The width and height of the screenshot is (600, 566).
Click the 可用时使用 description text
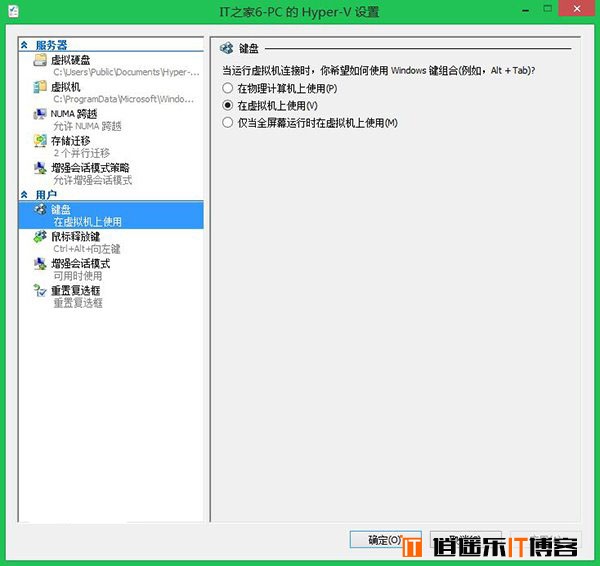(x=78, y=276)
